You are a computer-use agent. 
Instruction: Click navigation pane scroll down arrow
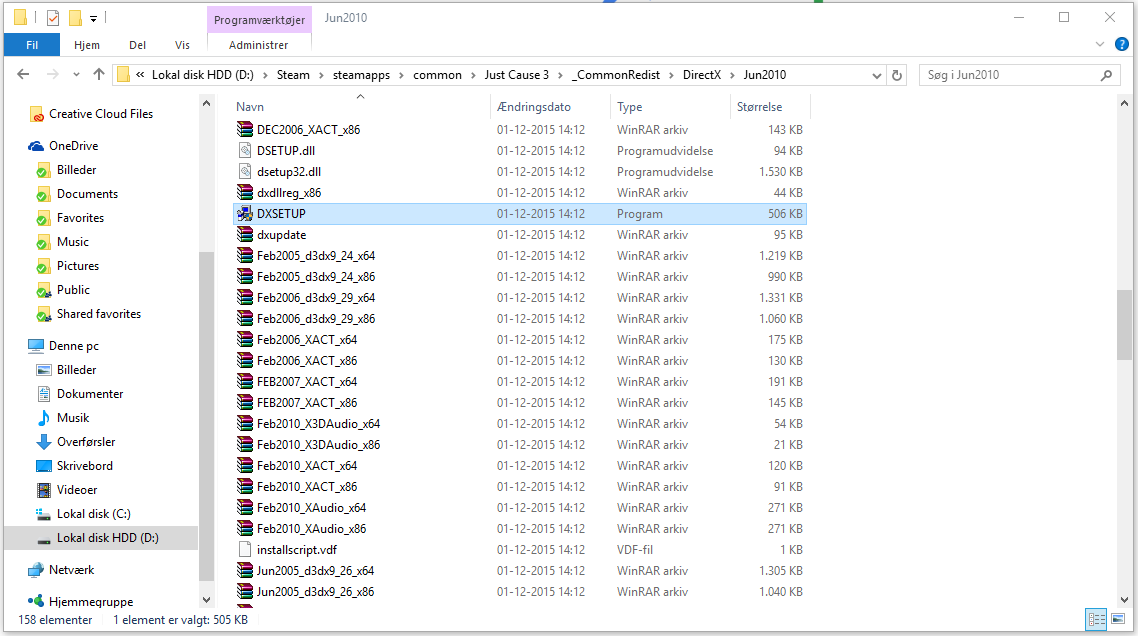point(206,600)
